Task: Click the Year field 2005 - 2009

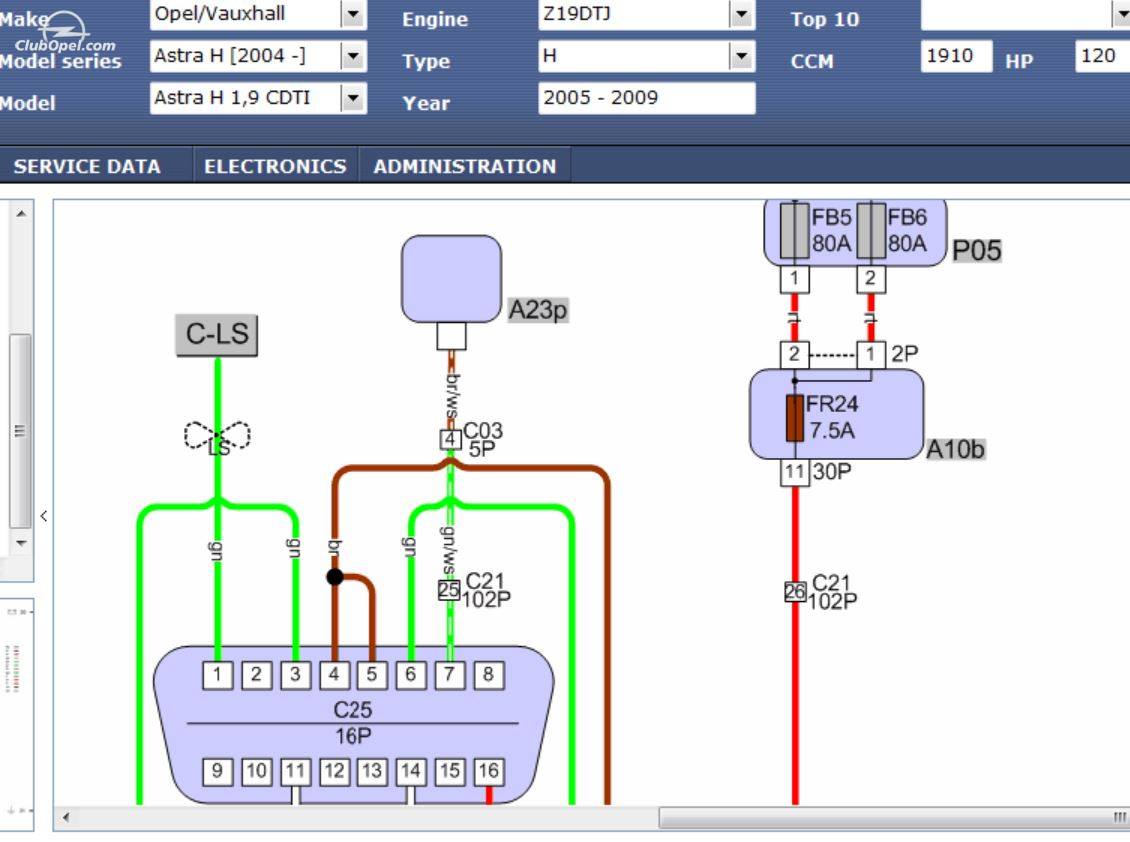Action: pos(646,98)
